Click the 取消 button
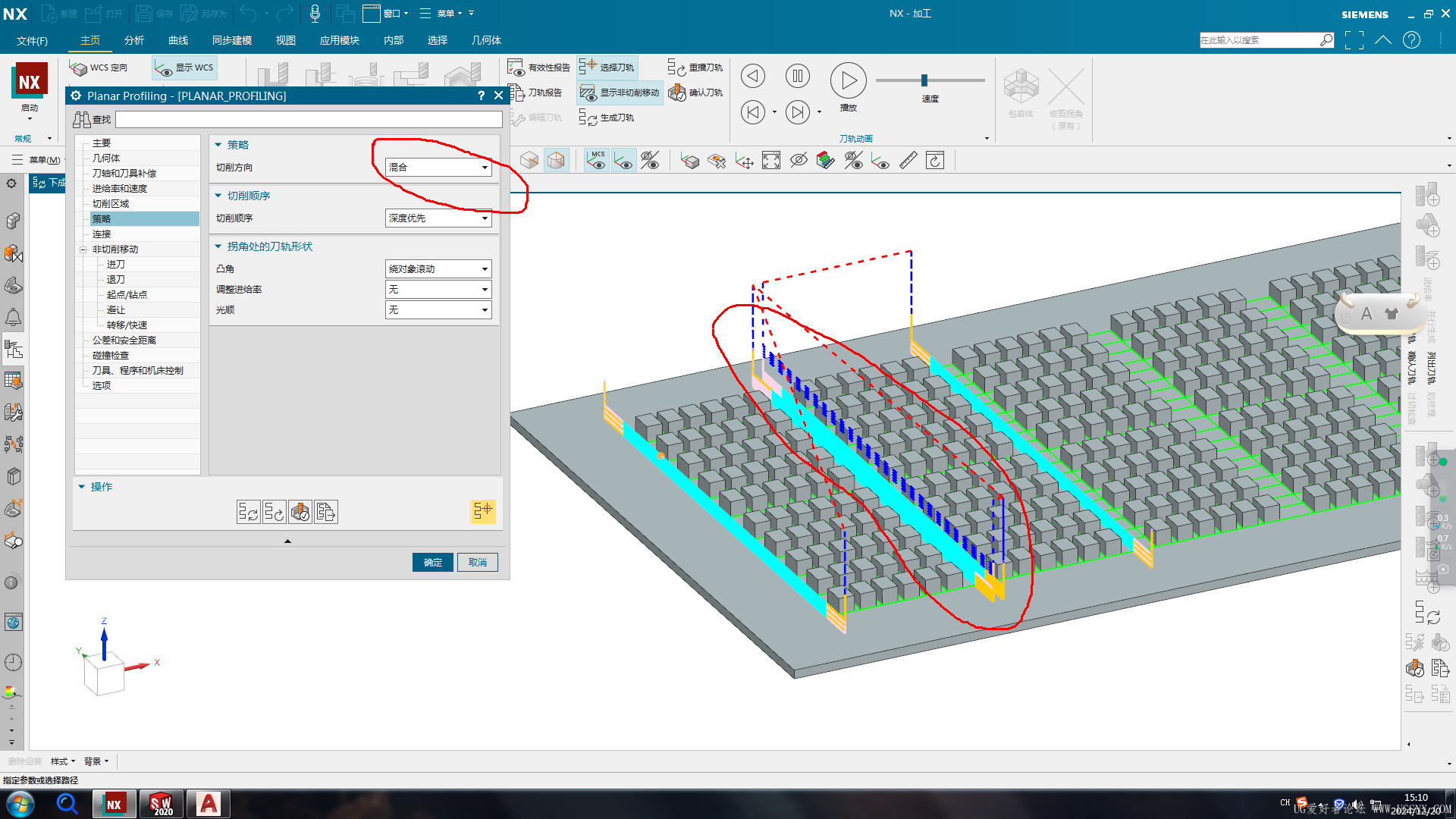1456x819 pixels. pyautogui.click(x=478, y=562)
